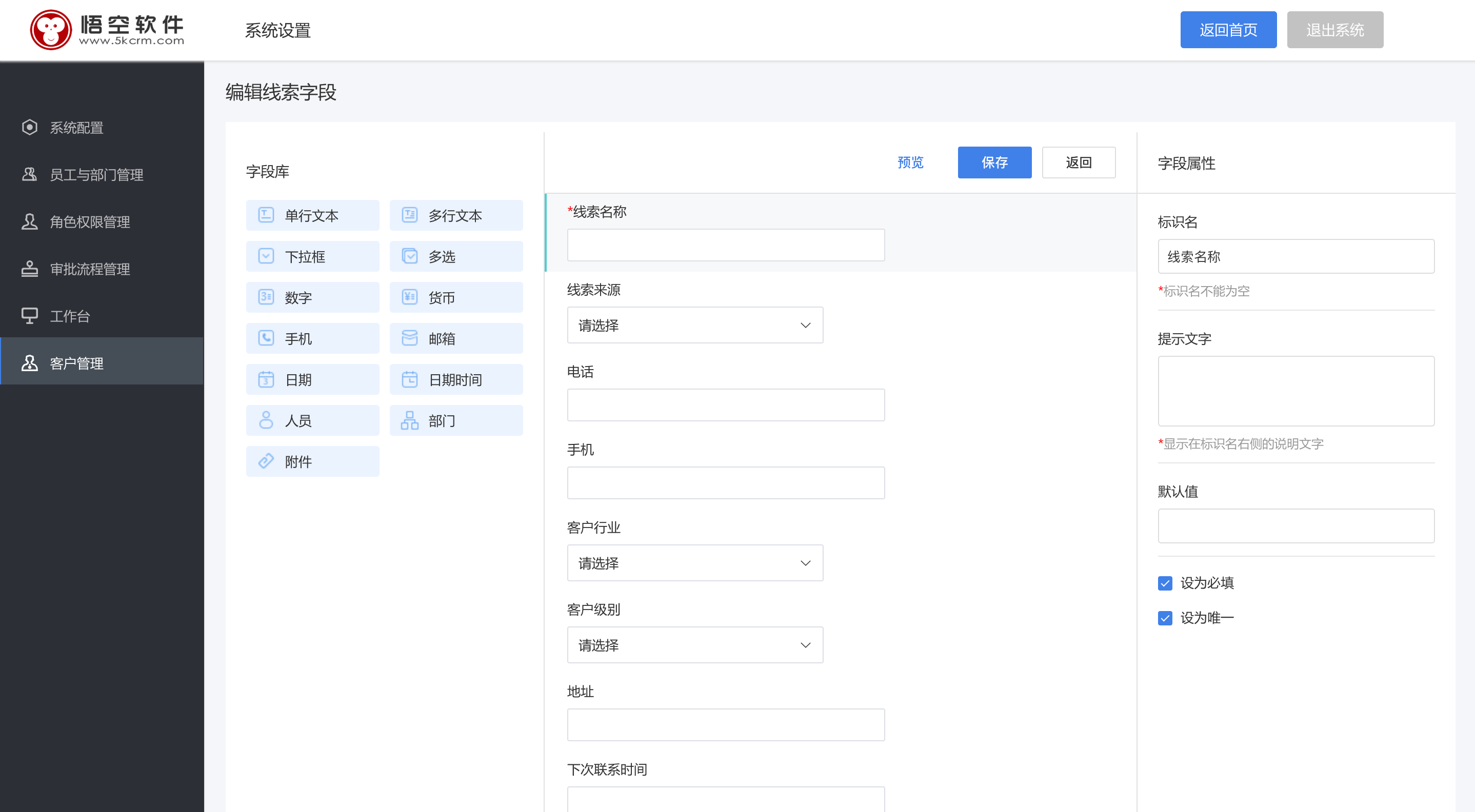Click the multi-line text field icon
Screen dimensions: 1475x812
coord(409,215)
